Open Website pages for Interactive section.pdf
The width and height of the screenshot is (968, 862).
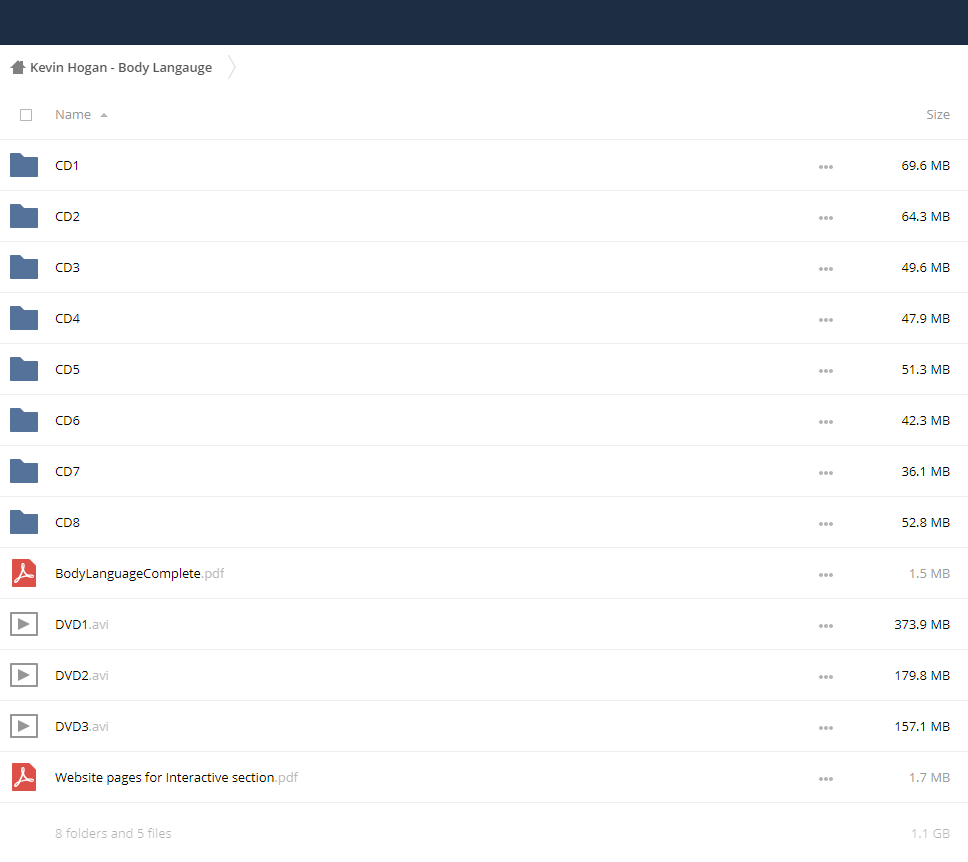coord(177,777)
